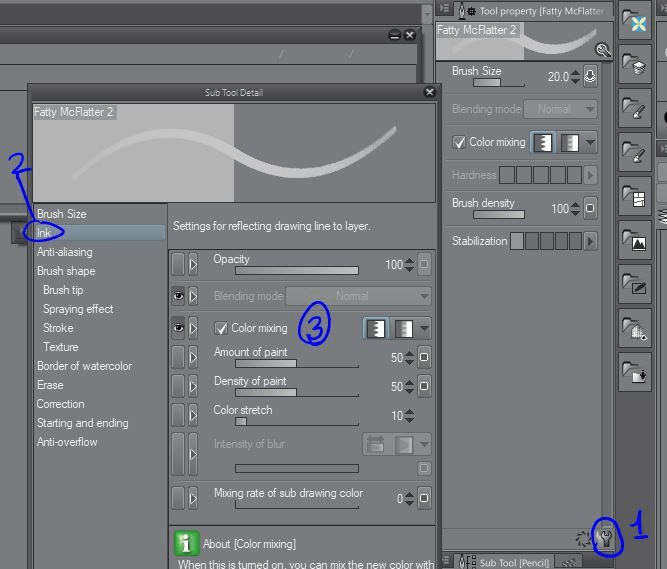Open Sub Tool Detail via wrench icon
Image resolution: width=667 pixels, height=569 pixels.
(x=606, y=539)
